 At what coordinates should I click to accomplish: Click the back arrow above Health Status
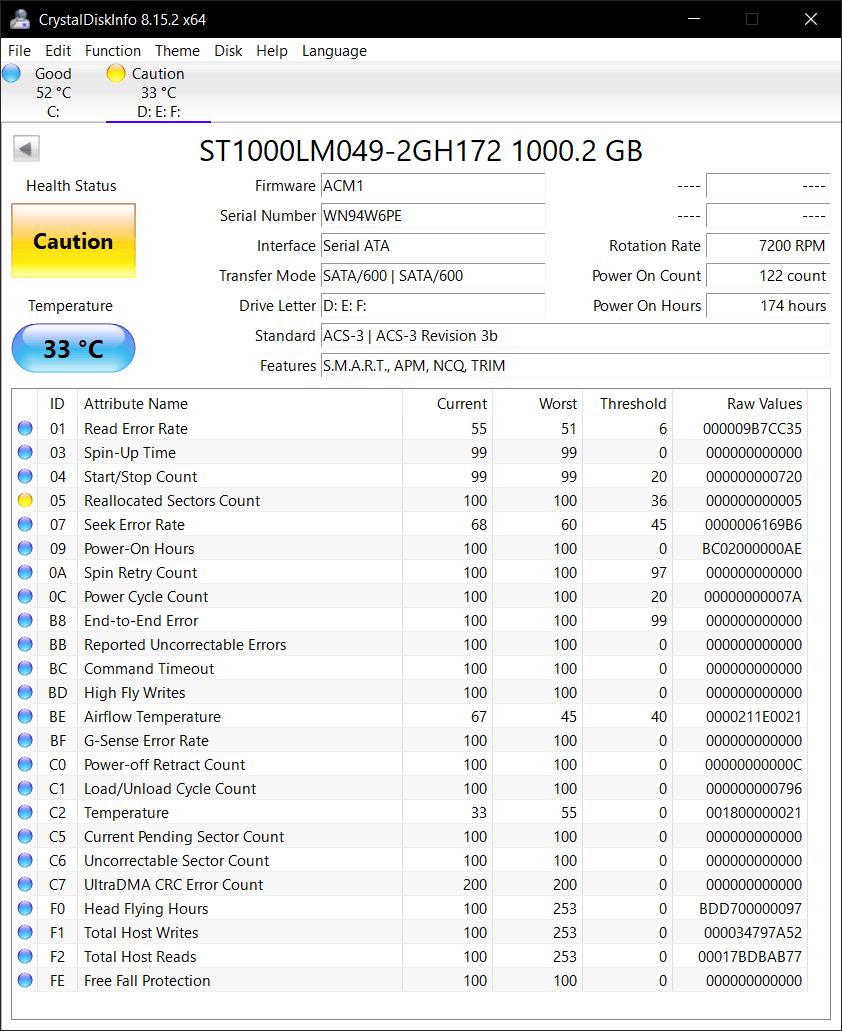(26, 147)
